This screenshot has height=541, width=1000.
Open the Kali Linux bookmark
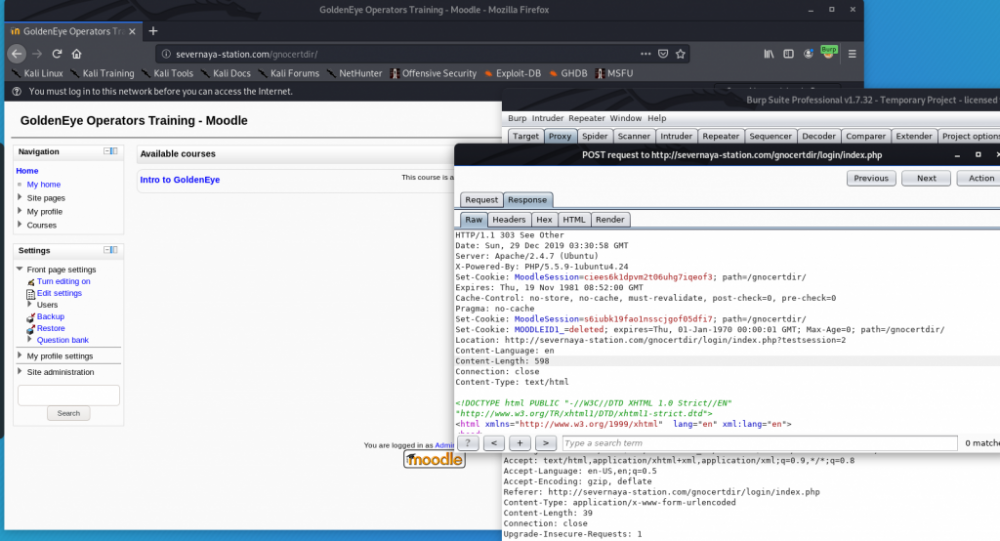[x=38, y=73]
